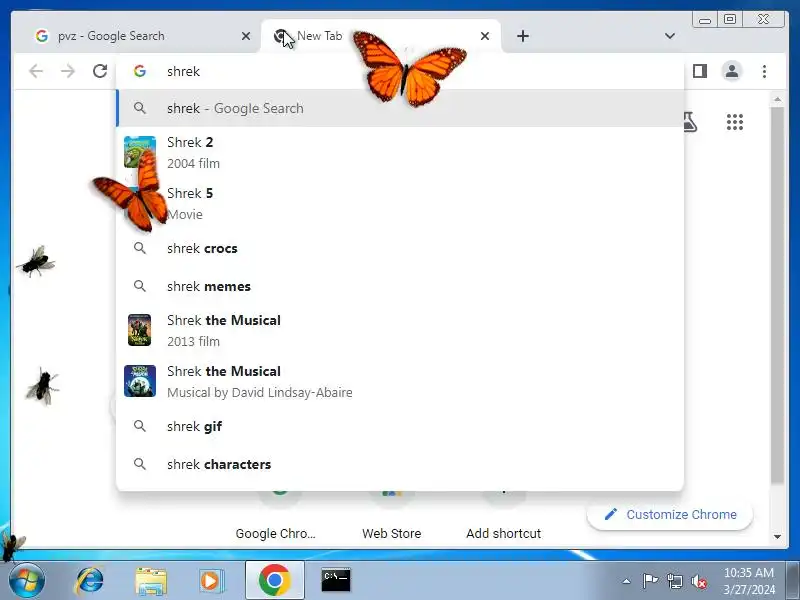Click Shrek the Musical stage show thumbnail
The width and height of the screenshot is (800, 600).
pyautogui.click(x=140, y=381)
